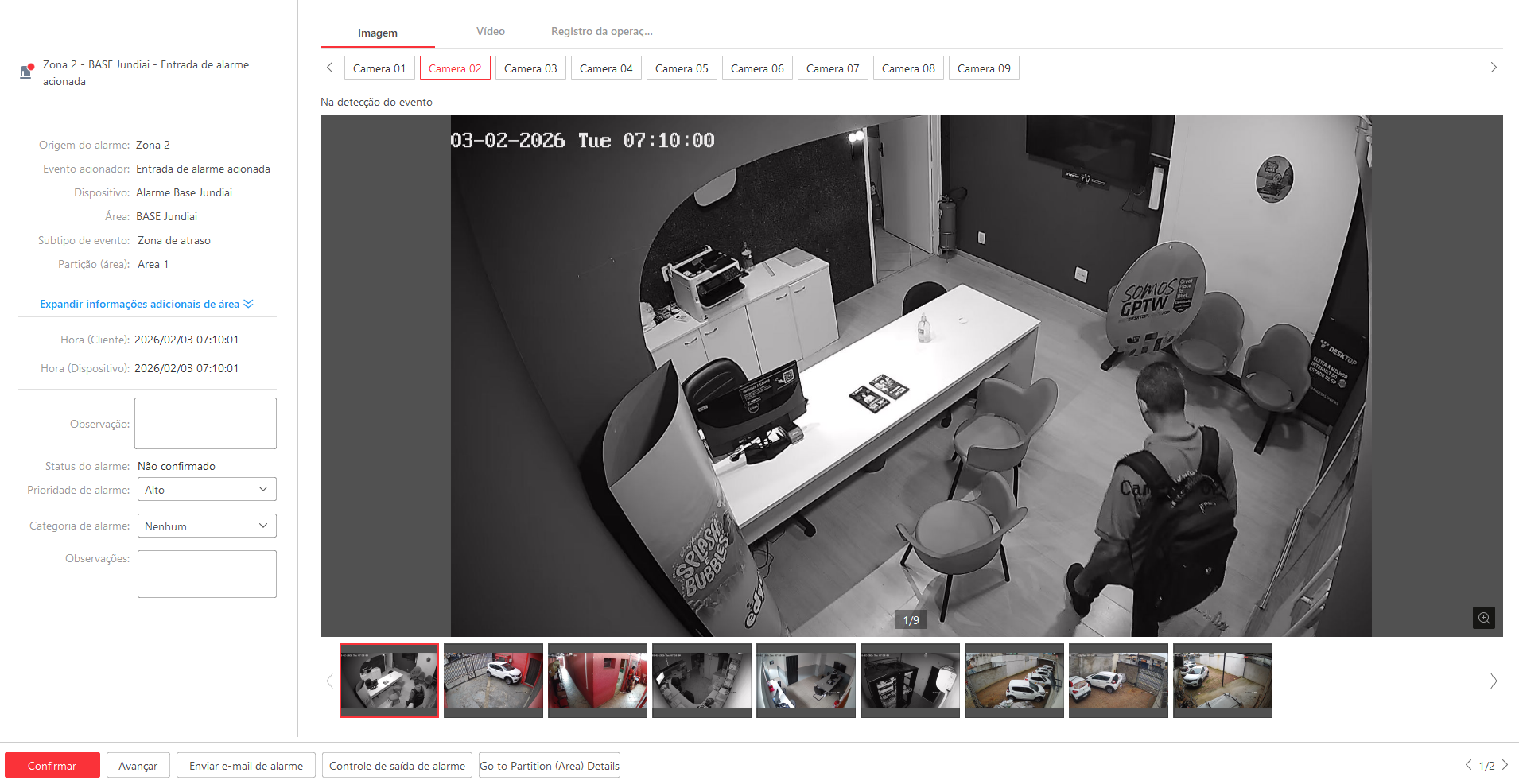The height and width of the screenshot is (784, 1519).
Task: Expand informações adicionais de área
Action: (x=146, y=304)
